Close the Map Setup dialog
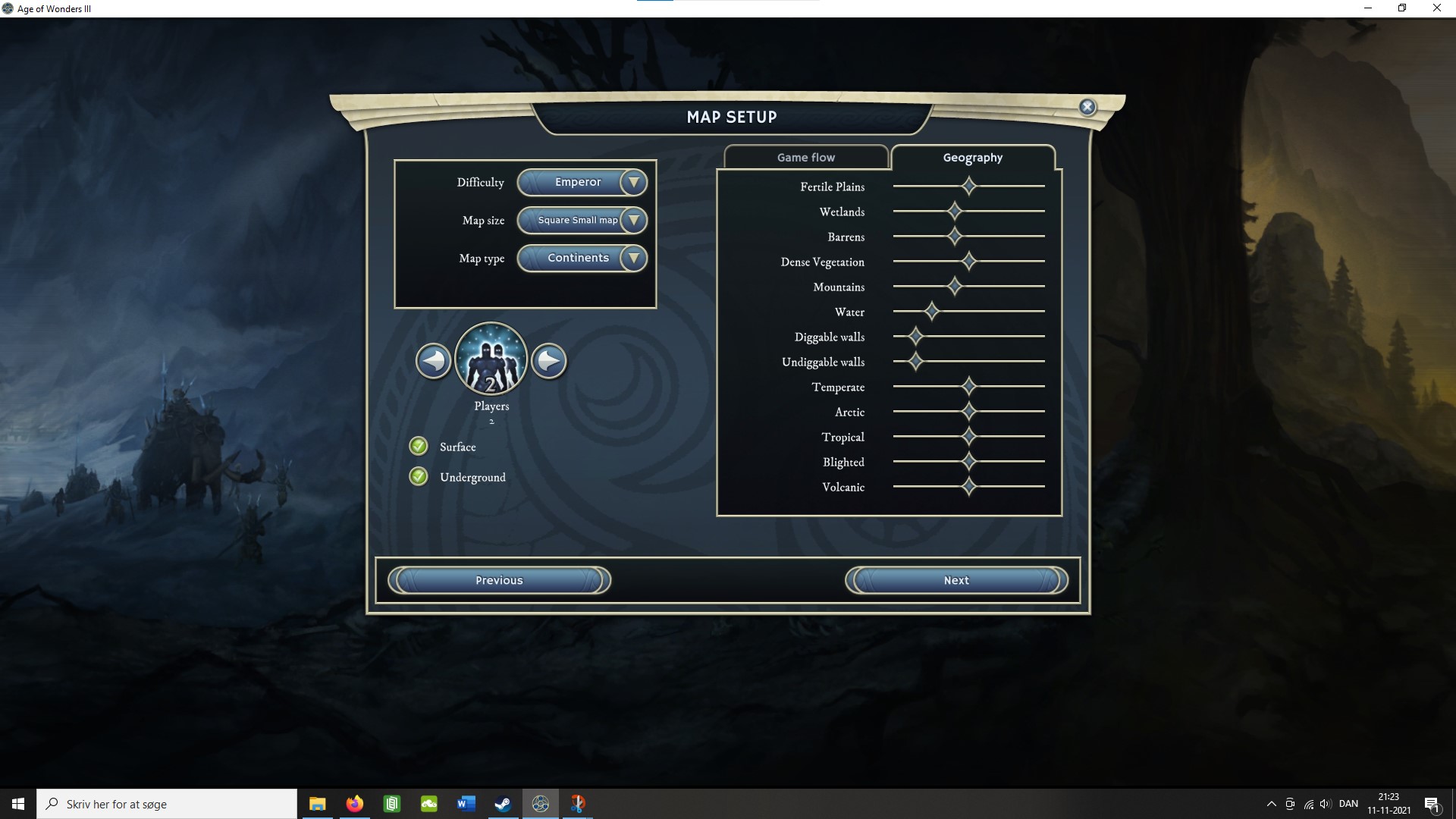 click(x=1087, y=107)
